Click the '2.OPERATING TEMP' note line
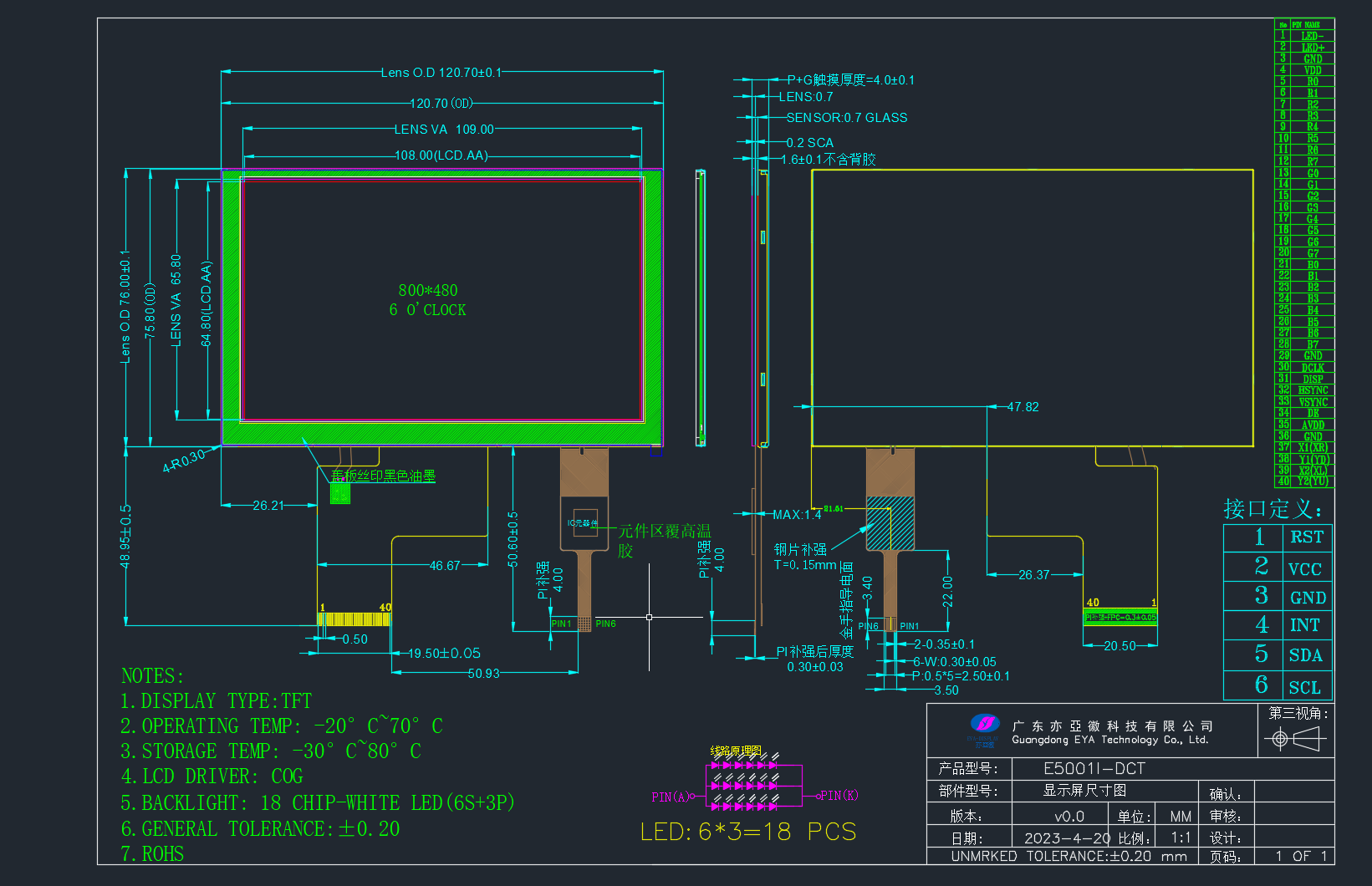Viewport: 1372px width, 886px height. (x=282, y=726)
